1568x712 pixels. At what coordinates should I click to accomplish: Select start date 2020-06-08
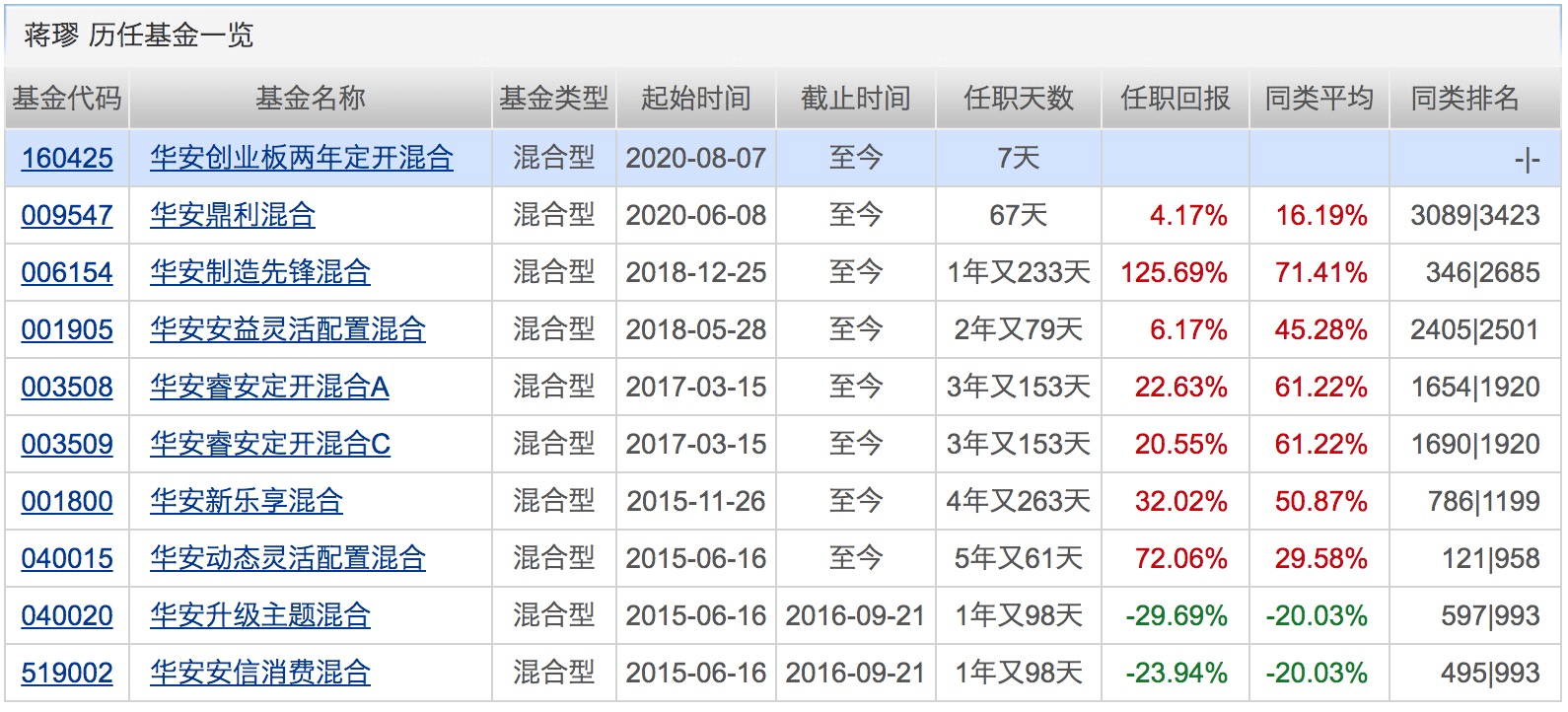pos(696,215)
